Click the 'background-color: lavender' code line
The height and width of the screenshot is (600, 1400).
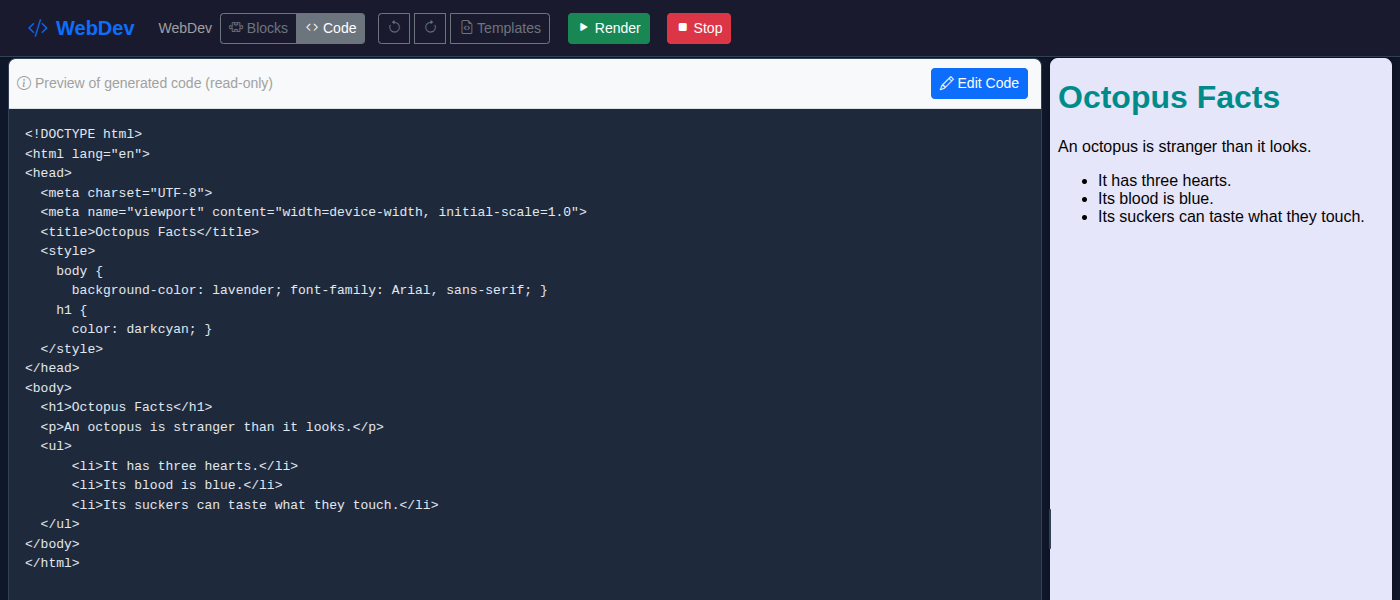click(x=309, y=290)
